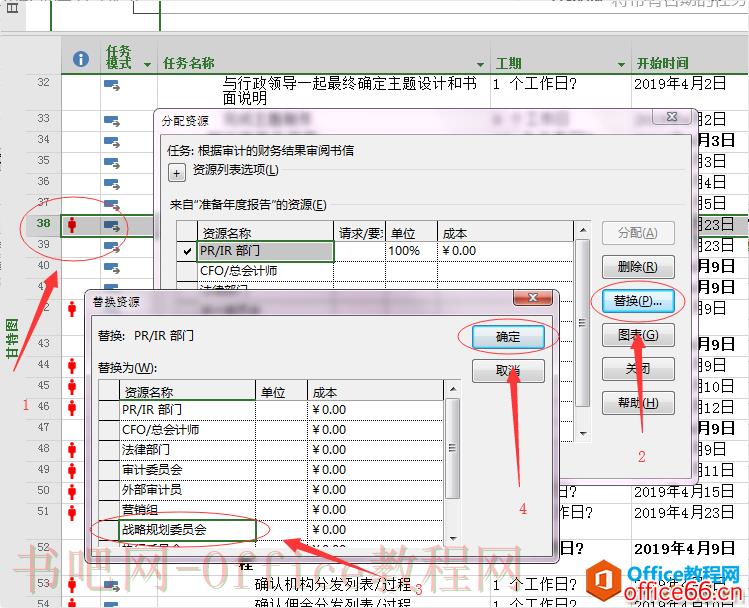
Task: Click the task mode icon in row 40
Action: [112, 268]
